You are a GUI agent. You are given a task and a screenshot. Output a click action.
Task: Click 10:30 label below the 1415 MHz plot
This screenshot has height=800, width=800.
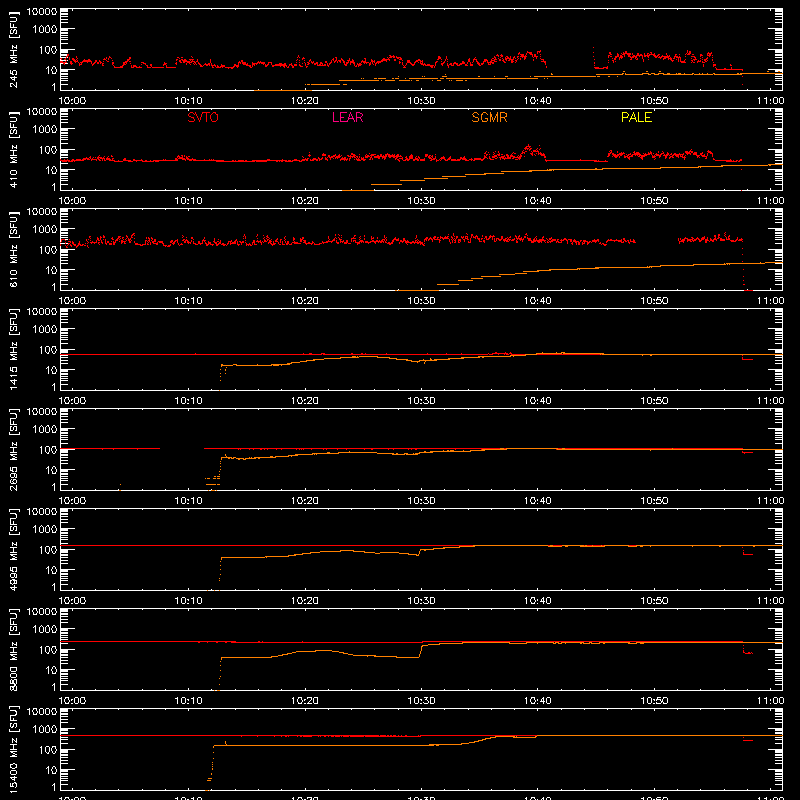[x=421, y=401]
